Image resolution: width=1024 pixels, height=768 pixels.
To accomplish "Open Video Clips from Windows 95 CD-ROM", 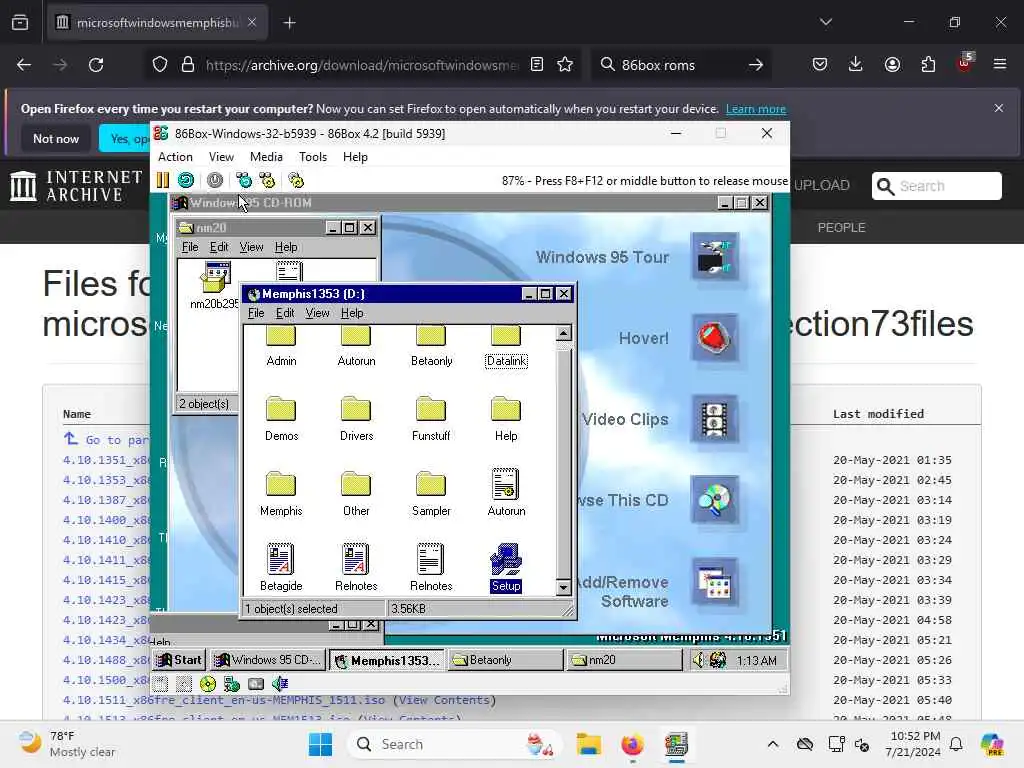I will (714, 419).
